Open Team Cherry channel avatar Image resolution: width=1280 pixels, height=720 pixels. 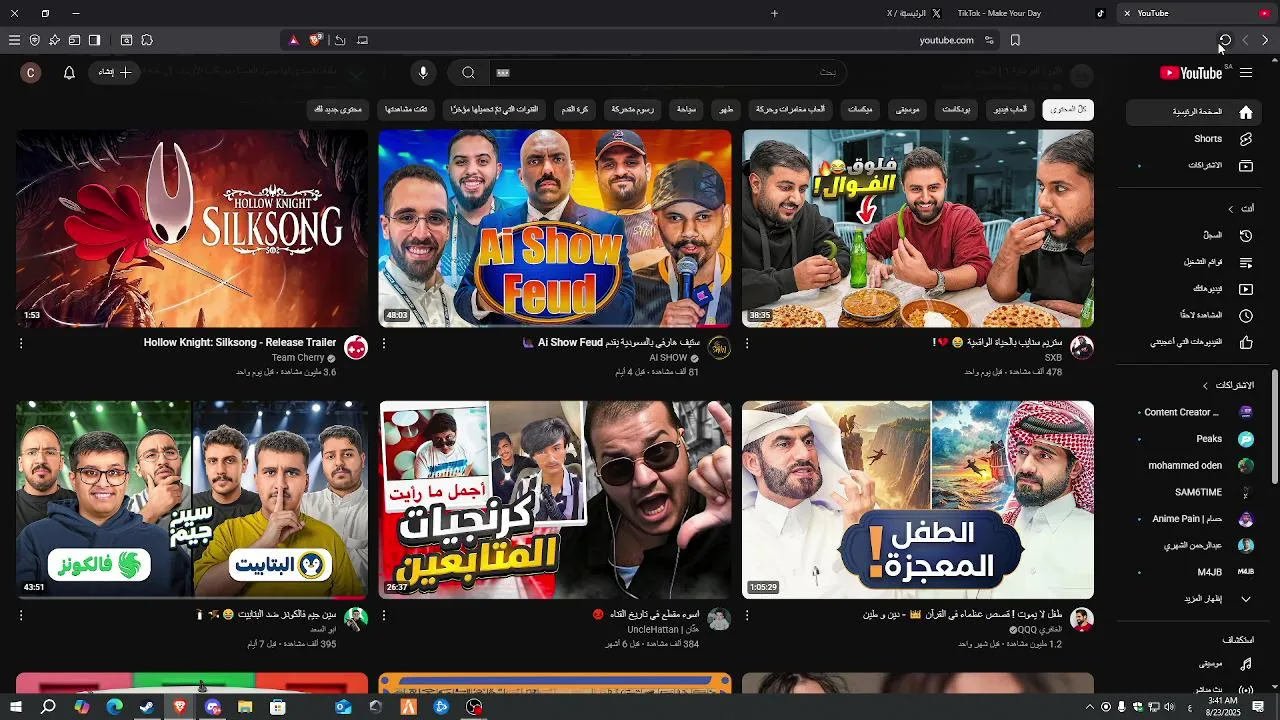[356, 348]
